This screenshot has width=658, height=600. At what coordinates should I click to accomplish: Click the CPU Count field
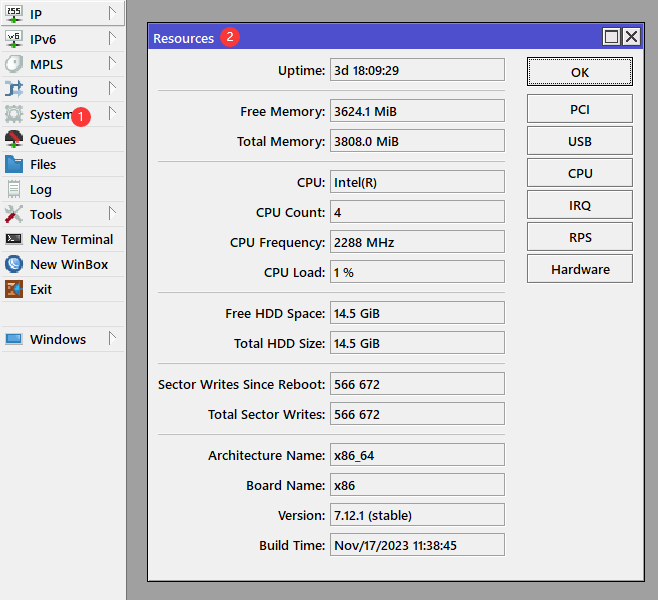[x=417, y=212]
